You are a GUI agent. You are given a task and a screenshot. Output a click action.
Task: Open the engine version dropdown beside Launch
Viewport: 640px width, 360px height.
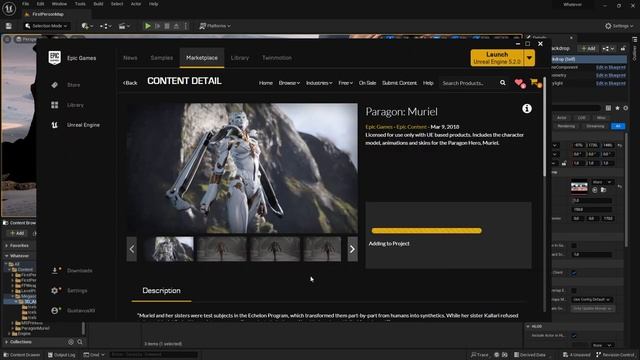point(529,58)
